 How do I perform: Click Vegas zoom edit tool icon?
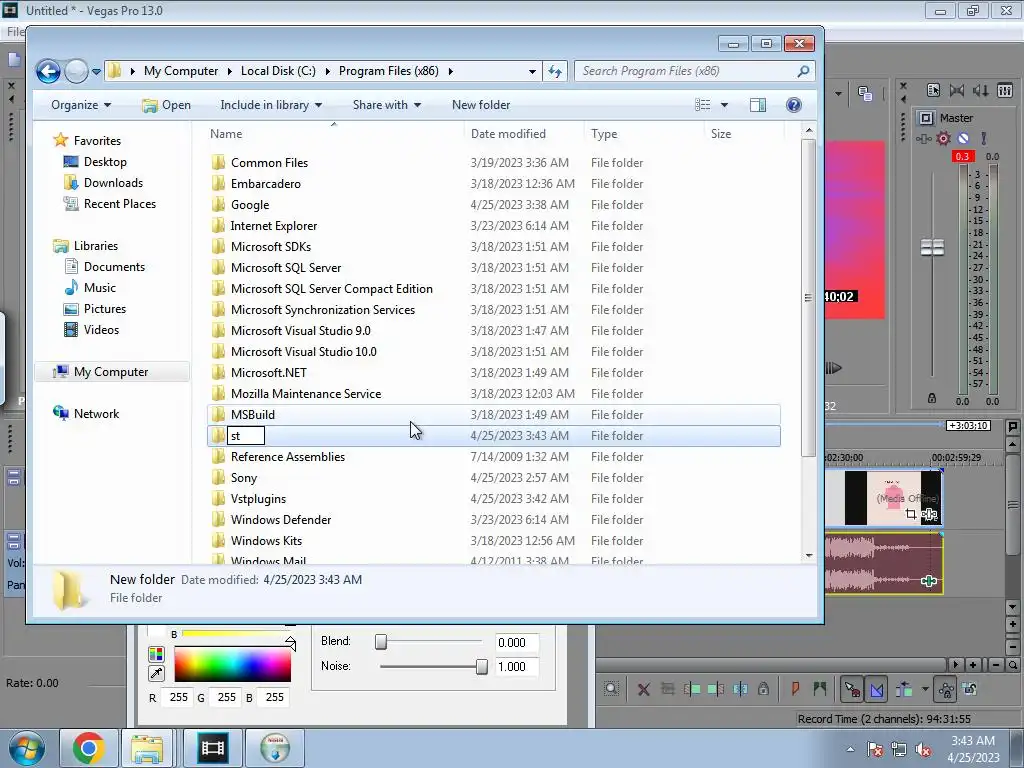[611, 689]
